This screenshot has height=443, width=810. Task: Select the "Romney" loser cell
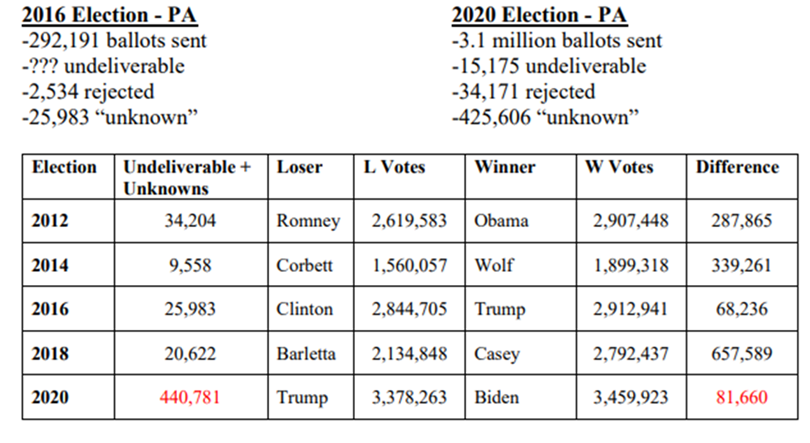point(308,221)
